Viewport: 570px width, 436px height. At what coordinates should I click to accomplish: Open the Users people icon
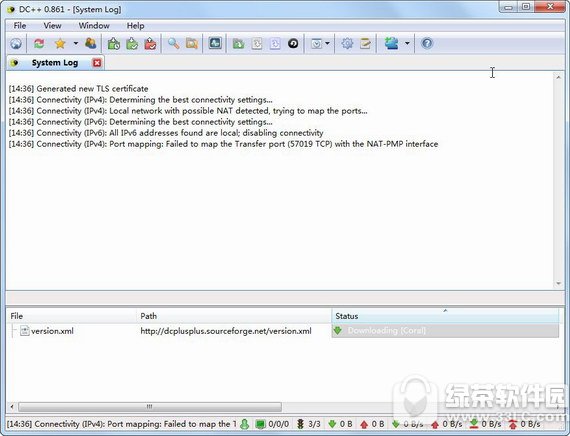tap(91, 44)
